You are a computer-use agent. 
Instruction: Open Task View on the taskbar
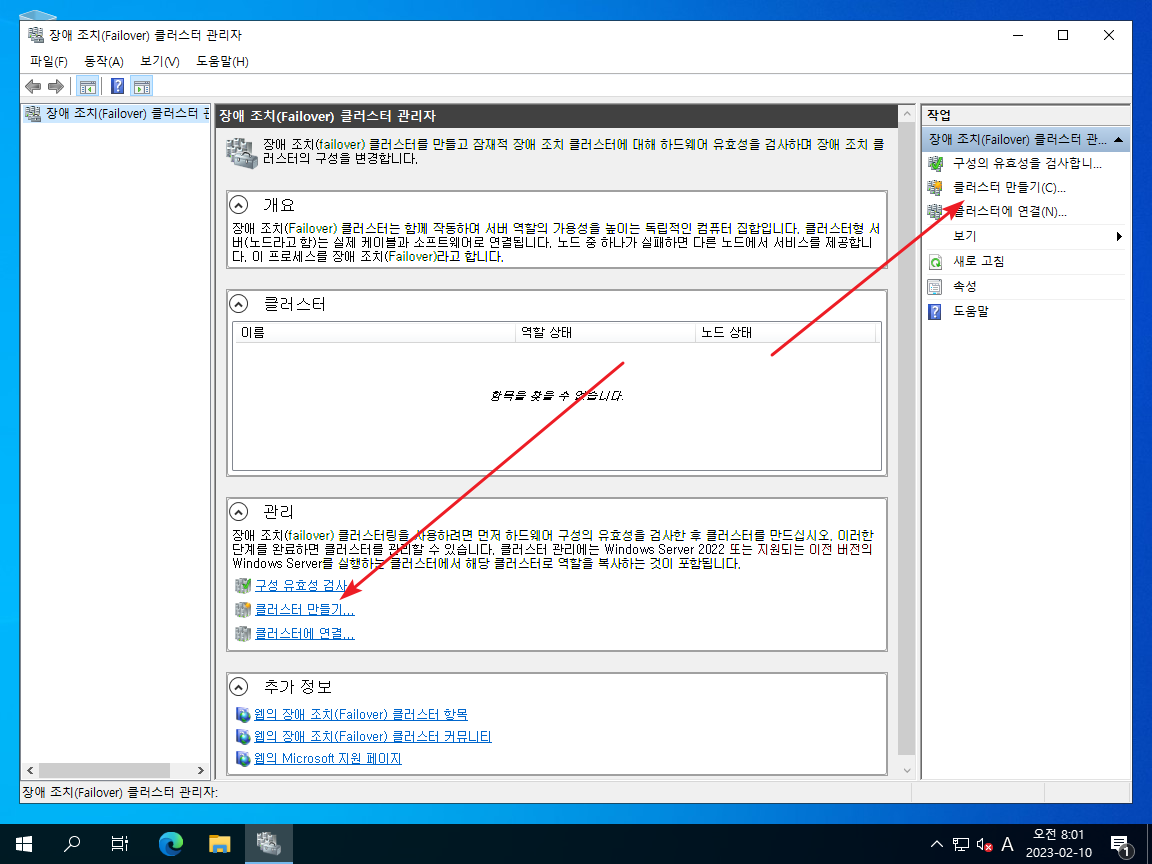click(x=120, y=844)
